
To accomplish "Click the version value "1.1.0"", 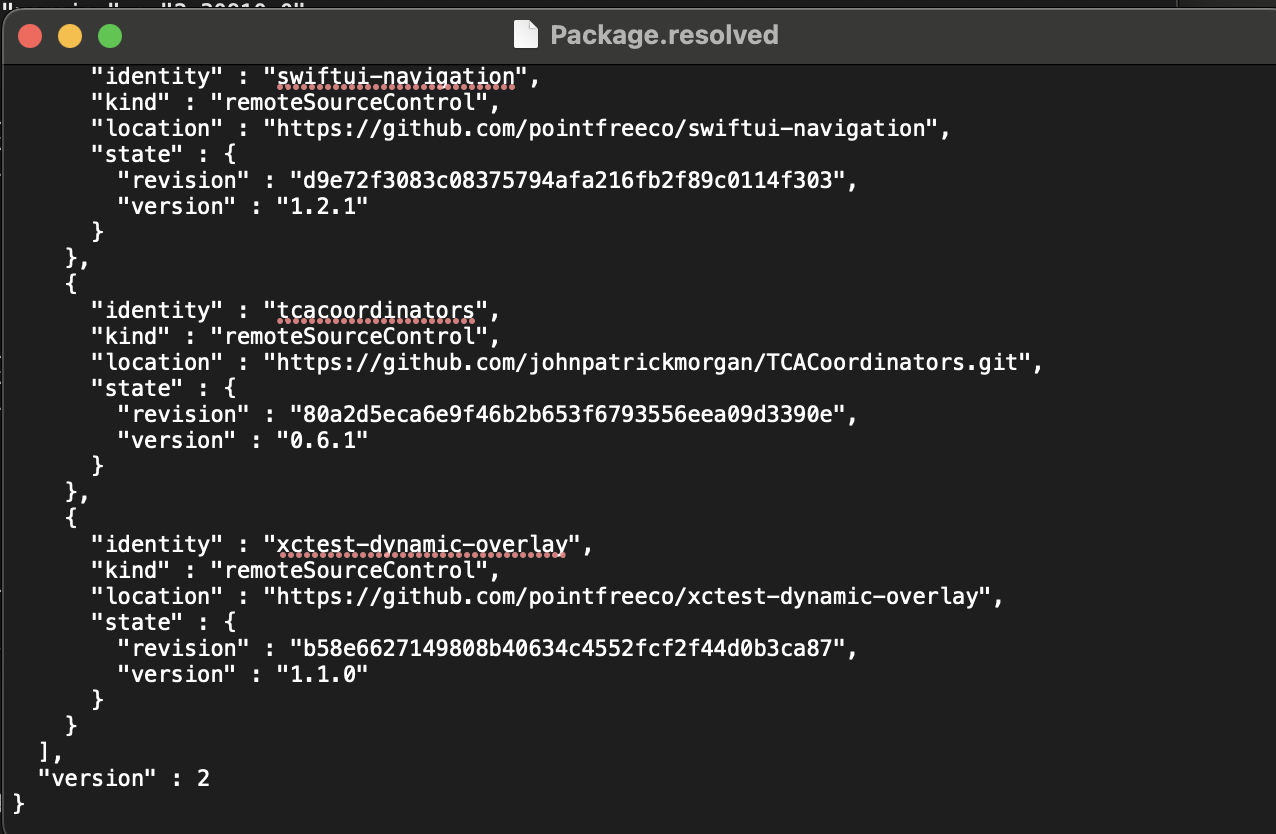I will [x=323, y=674].
